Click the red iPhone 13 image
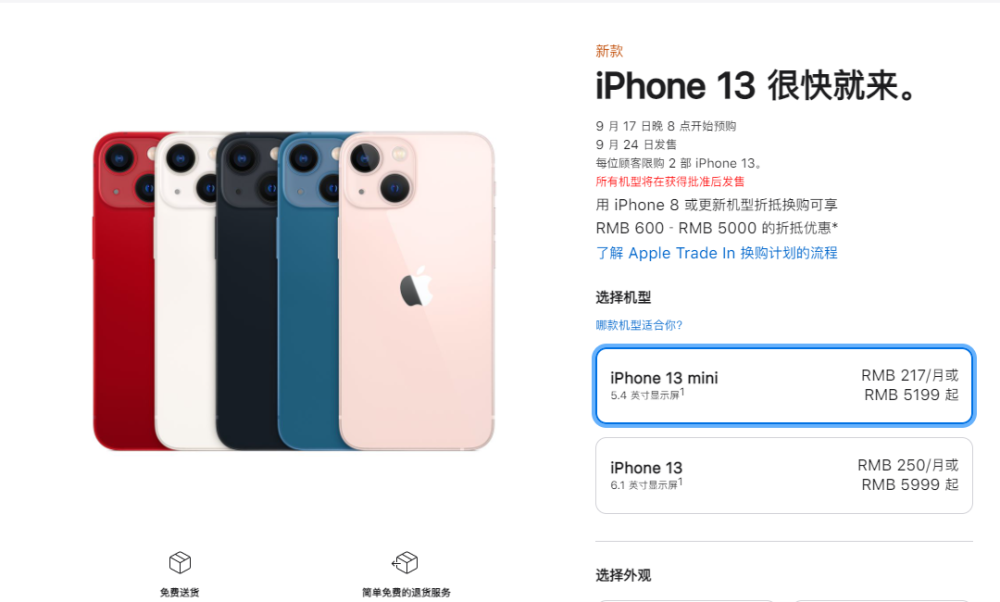The image size is (1000, 602). pos(122,293)
